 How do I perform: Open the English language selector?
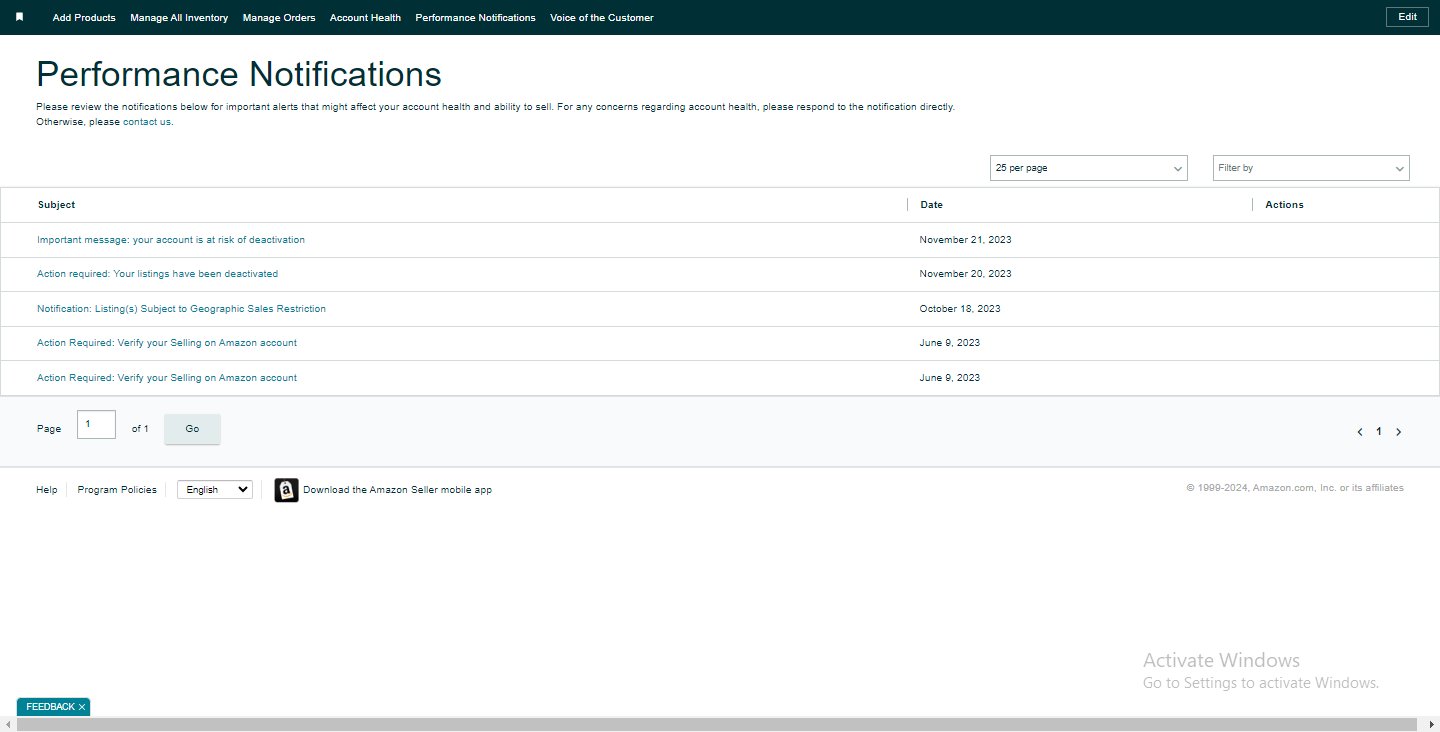215,490
